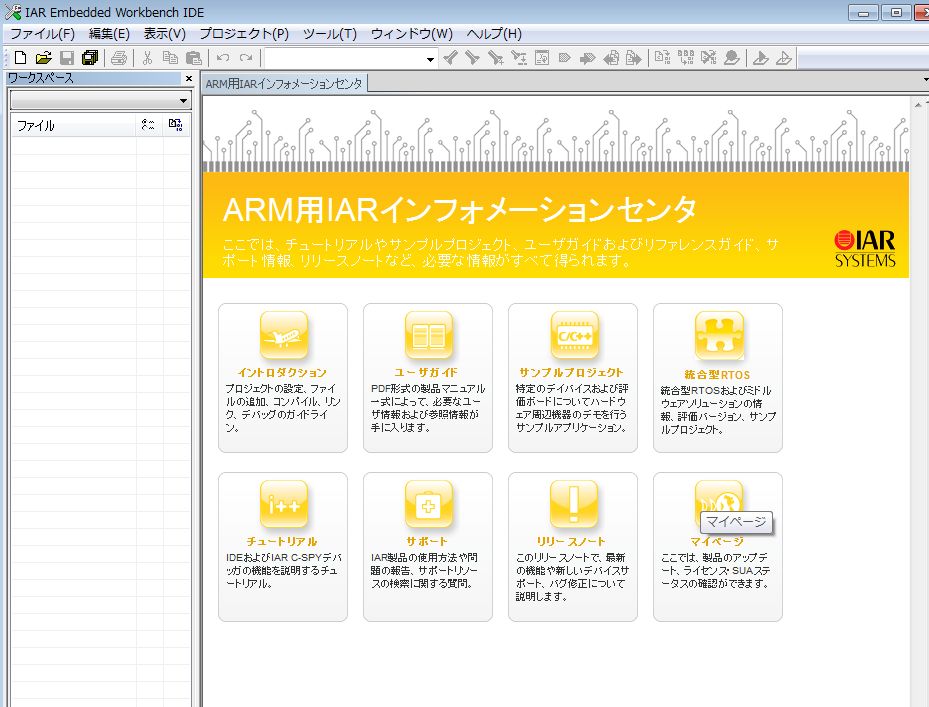
Task: Expand the workspace configuration dropdown
Action: 183,101
